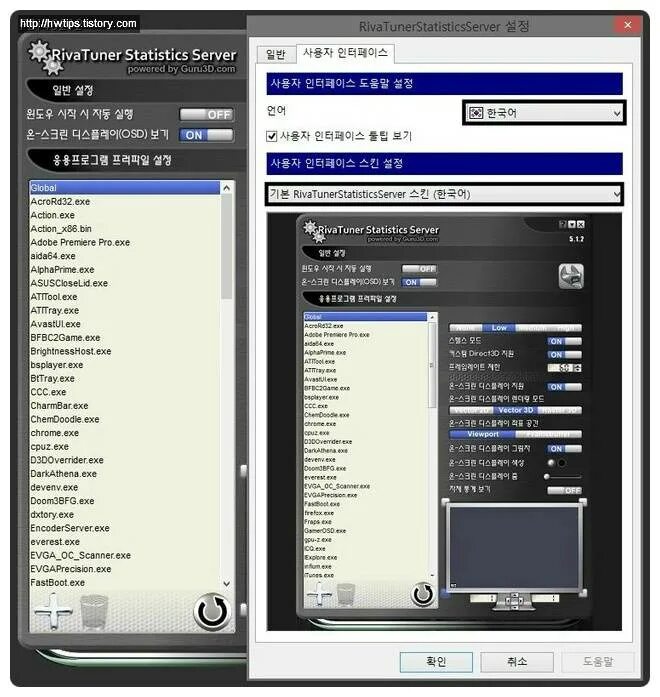Select AvastUI.exe profile
Viewport: 660px width, 697px height.
pyautogui.click(x=124, y=324)
